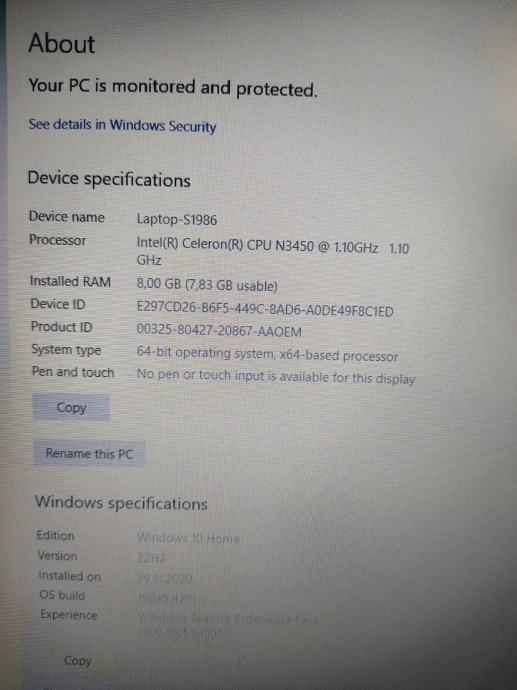This screenshot has height=690, width=517.
Task: Click the Device specifications heading
Action: click(109, 180)
